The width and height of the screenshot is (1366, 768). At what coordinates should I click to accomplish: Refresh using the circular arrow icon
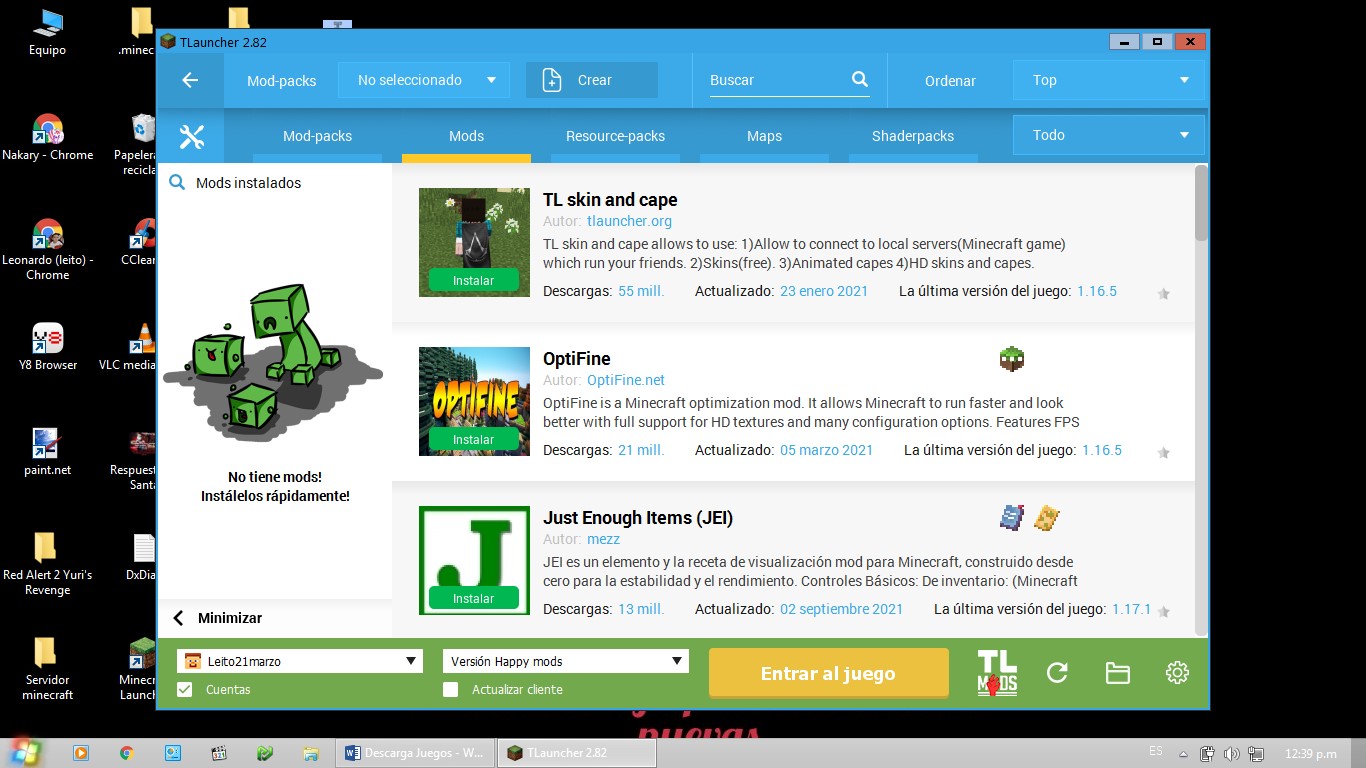1057,673
